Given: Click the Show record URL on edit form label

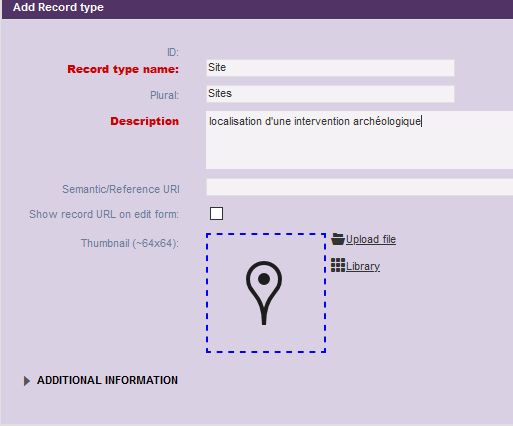Looking at the screenshot, I should click(104, 214).
